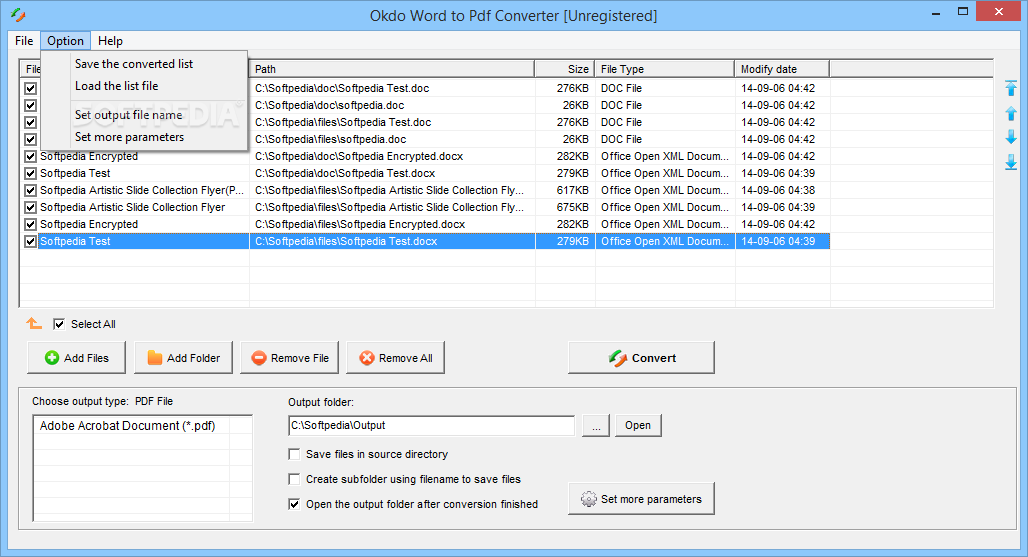
Task: Choose Set output file name
Action: click(128, 115)
